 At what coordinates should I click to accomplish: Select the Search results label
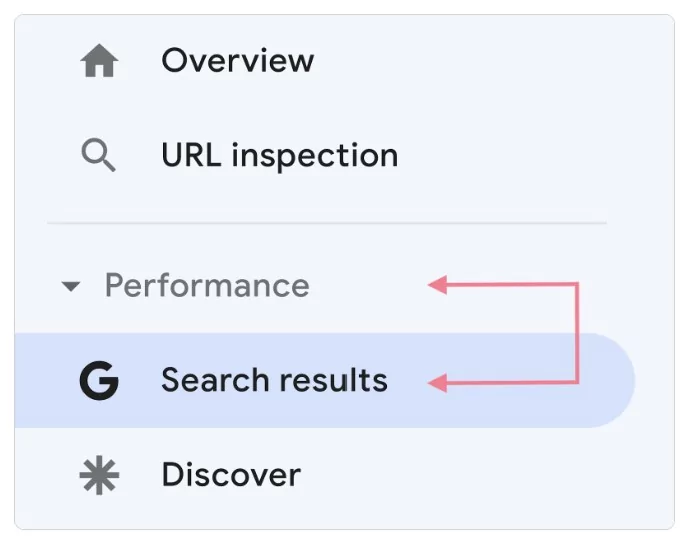pos(274,381)
